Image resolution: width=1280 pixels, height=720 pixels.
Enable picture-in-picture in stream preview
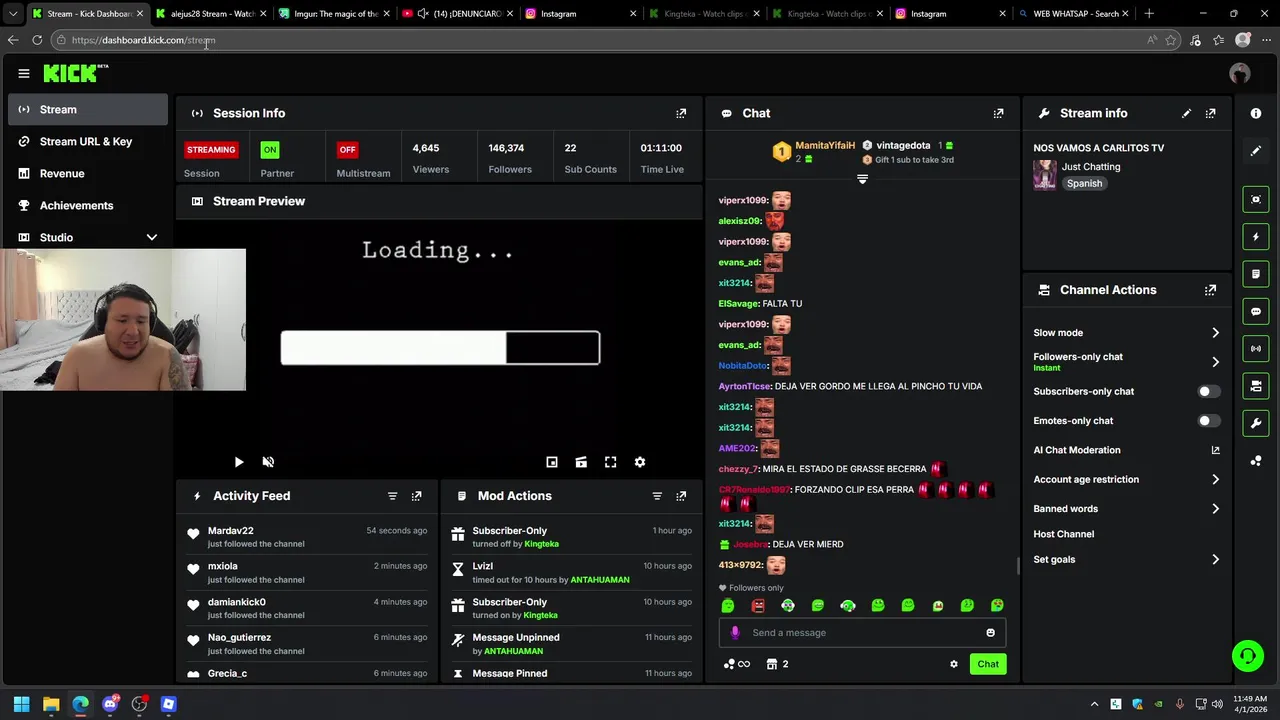coord(552,462)
